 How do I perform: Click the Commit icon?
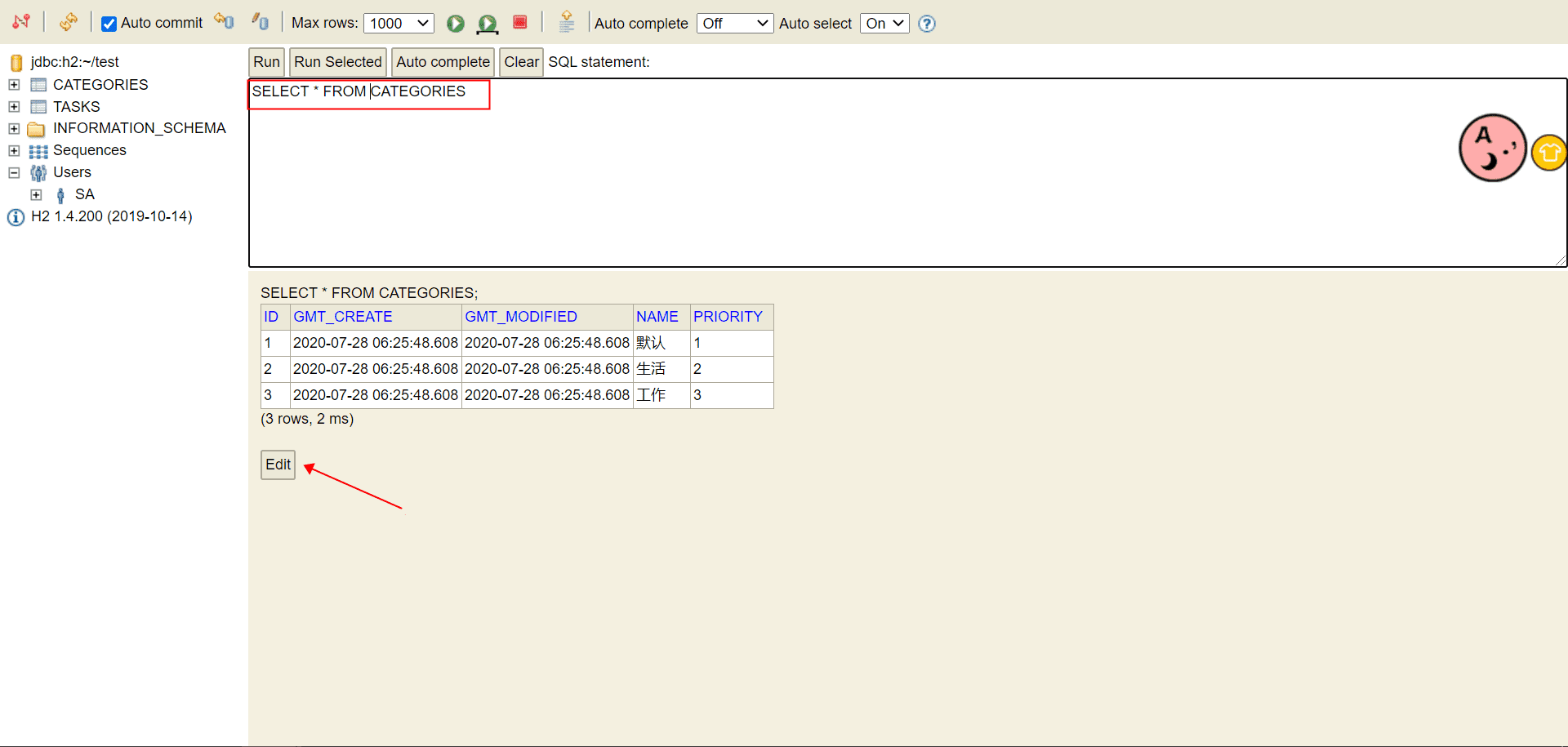(x=261, y=21)
